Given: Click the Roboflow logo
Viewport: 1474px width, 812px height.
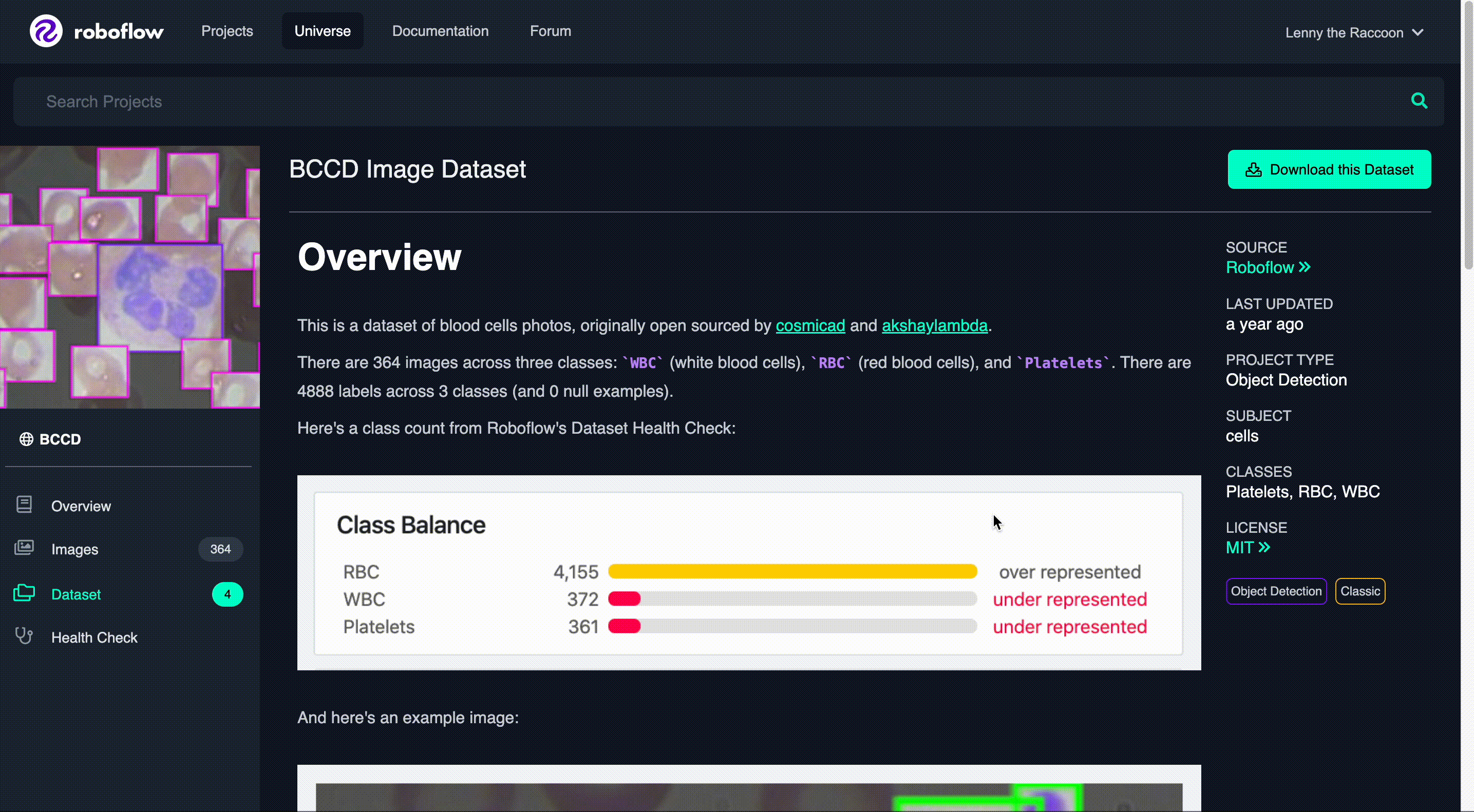Looking at the screenshot, I should click(x=96, y=30).
